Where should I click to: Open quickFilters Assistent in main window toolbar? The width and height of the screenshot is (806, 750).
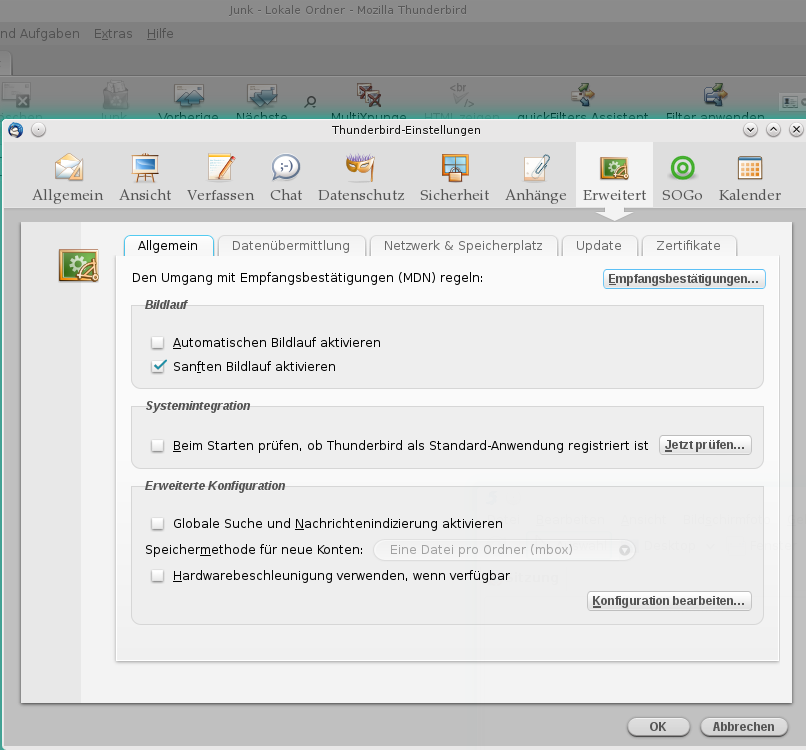(582, 95)
